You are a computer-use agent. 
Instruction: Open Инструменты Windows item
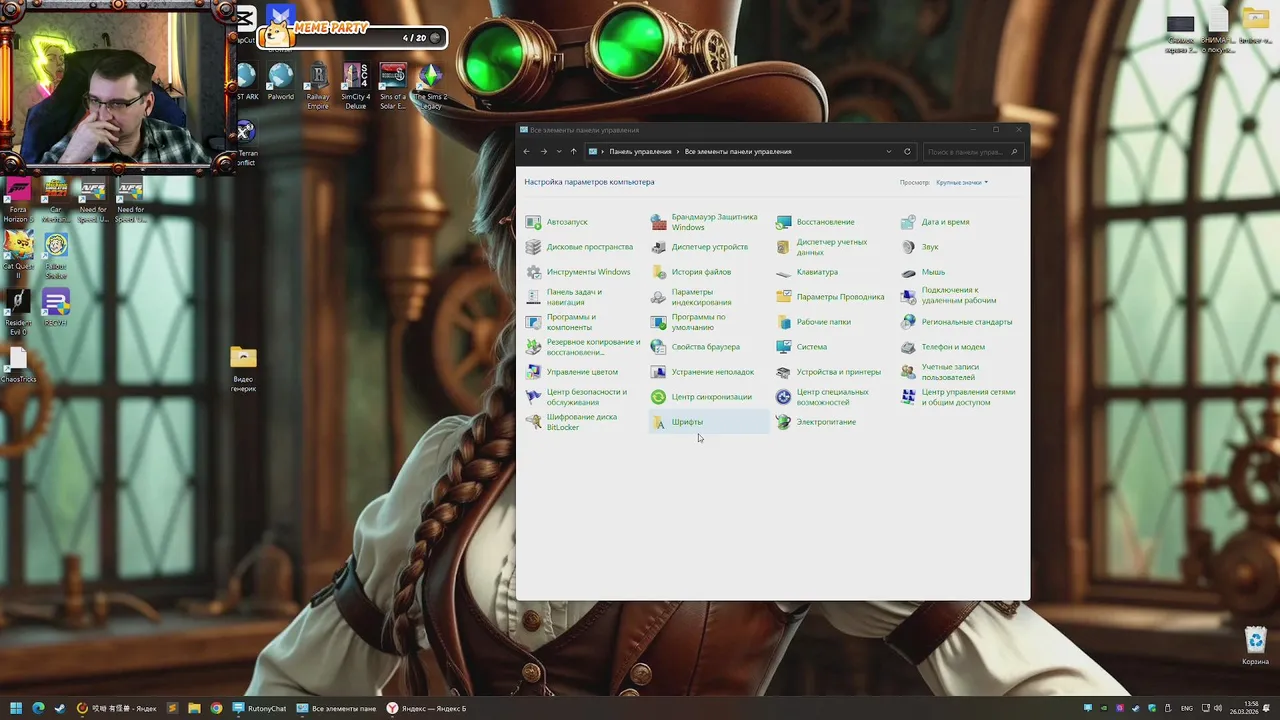pos(578,272)
